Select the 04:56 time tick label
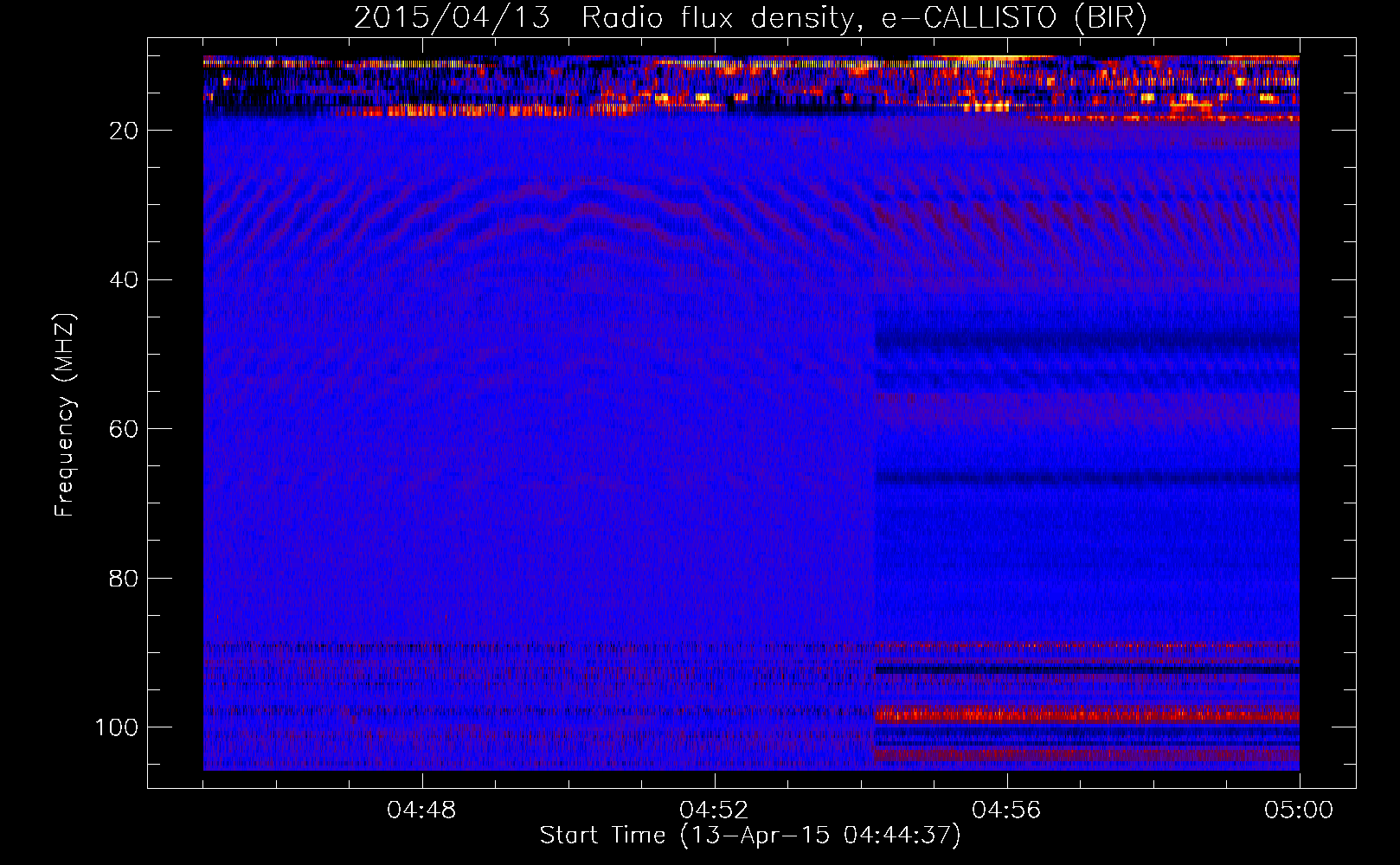 tap(1006, 811)
